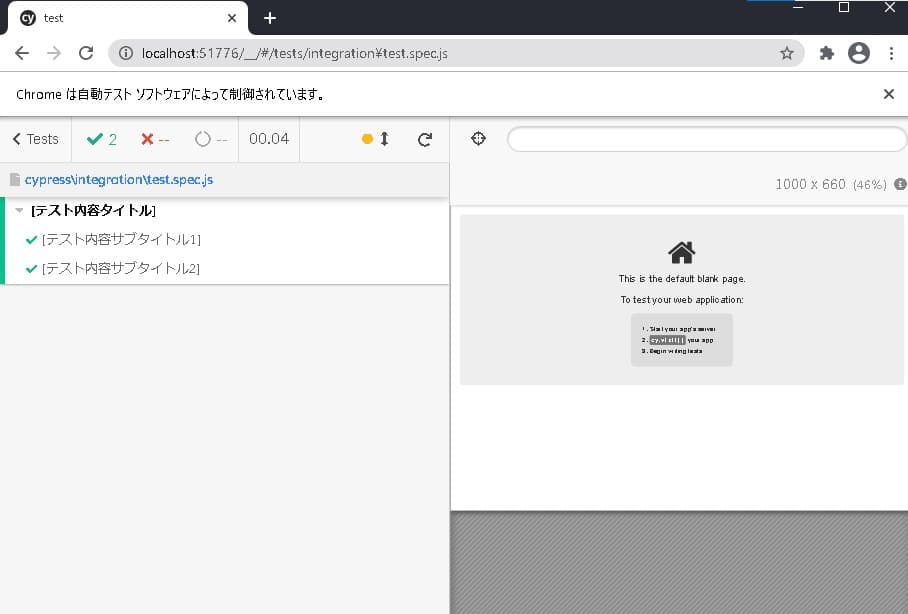Rerun all tests with the reload icon
The image size is (908, 614).
[424, 139]
